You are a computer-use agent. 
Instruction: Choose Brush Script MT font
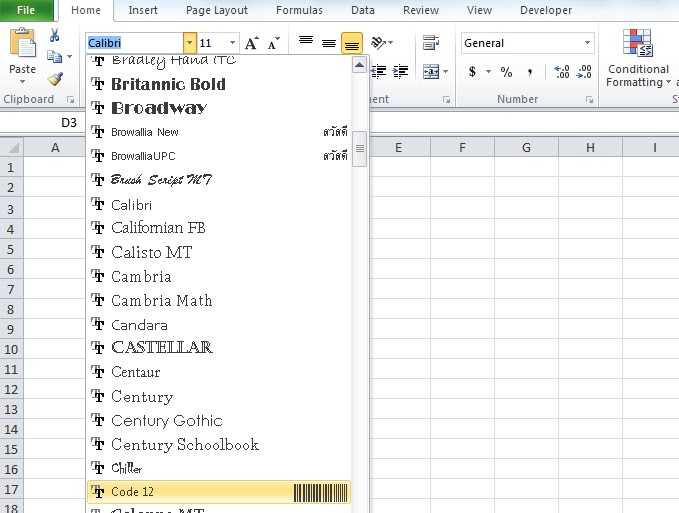[x=219, y=180]
